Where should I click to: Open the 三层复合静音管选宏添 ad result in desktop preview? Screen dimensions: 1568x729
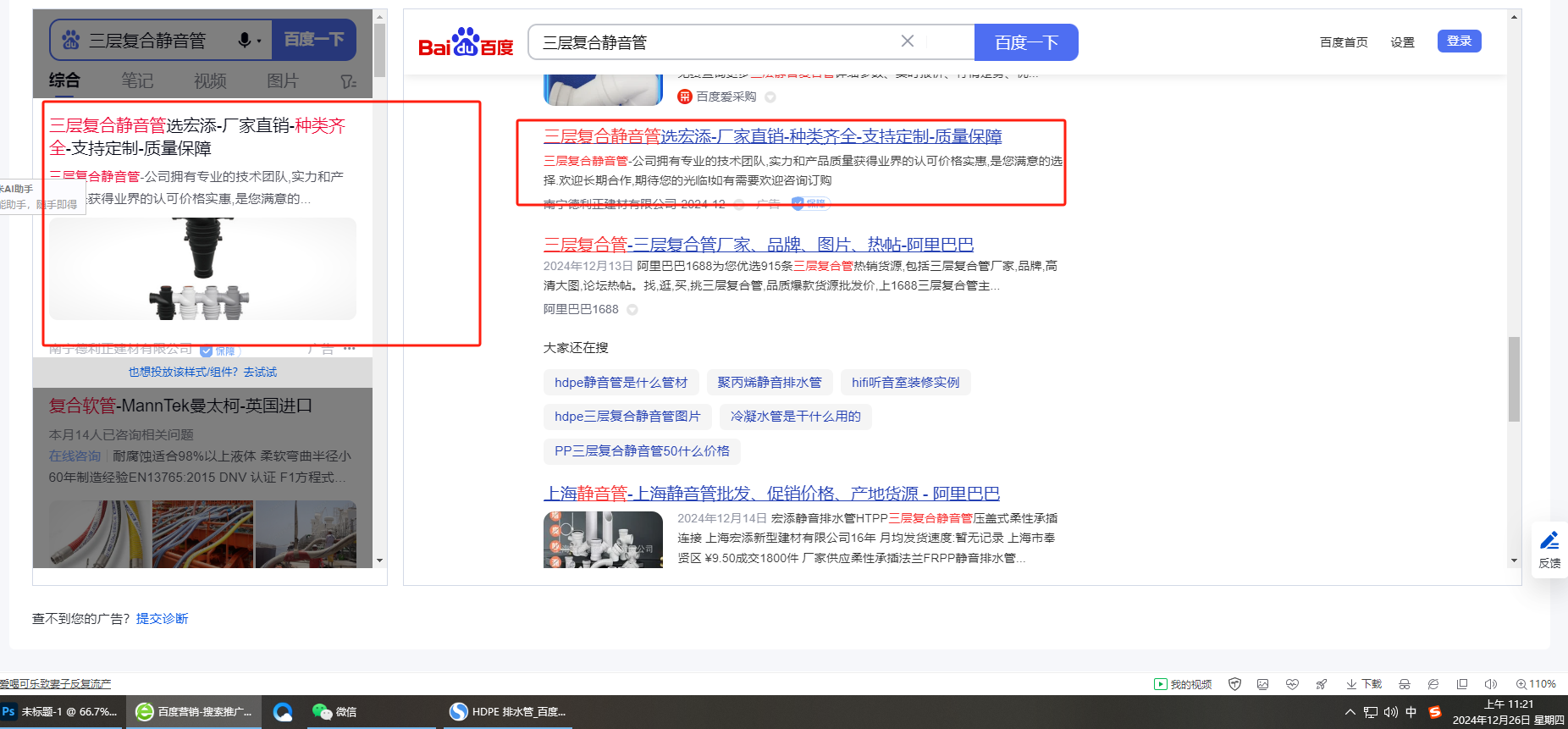click(x=772, y=136)
